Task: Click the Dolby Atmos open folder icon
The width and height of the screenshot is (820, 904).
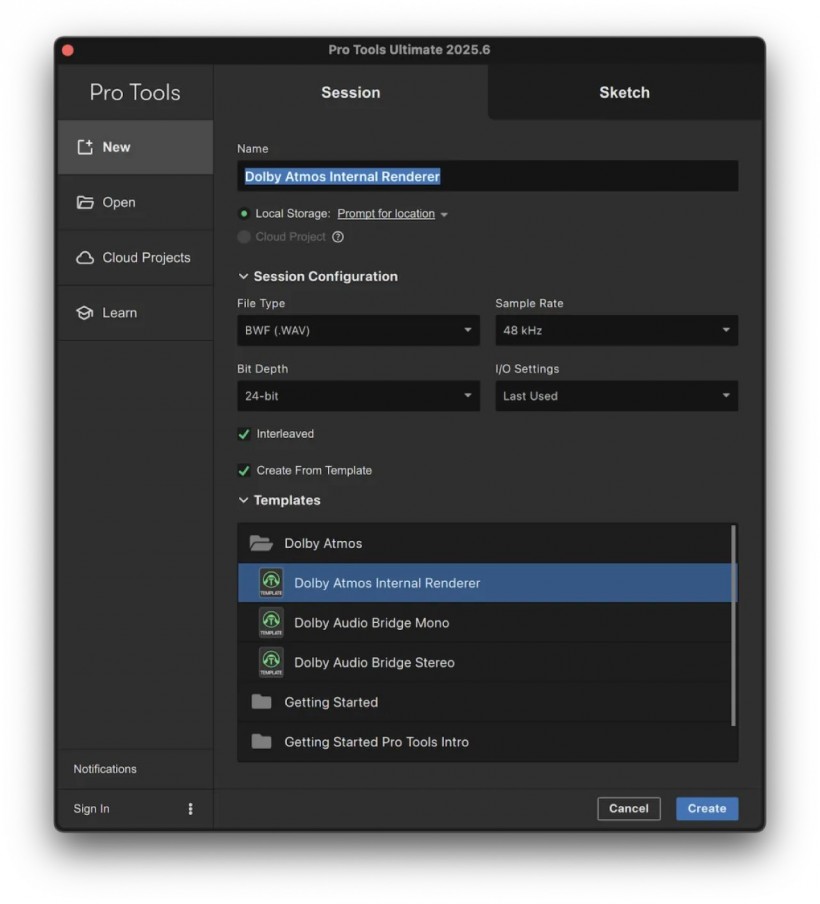Action: click(261, 543)
